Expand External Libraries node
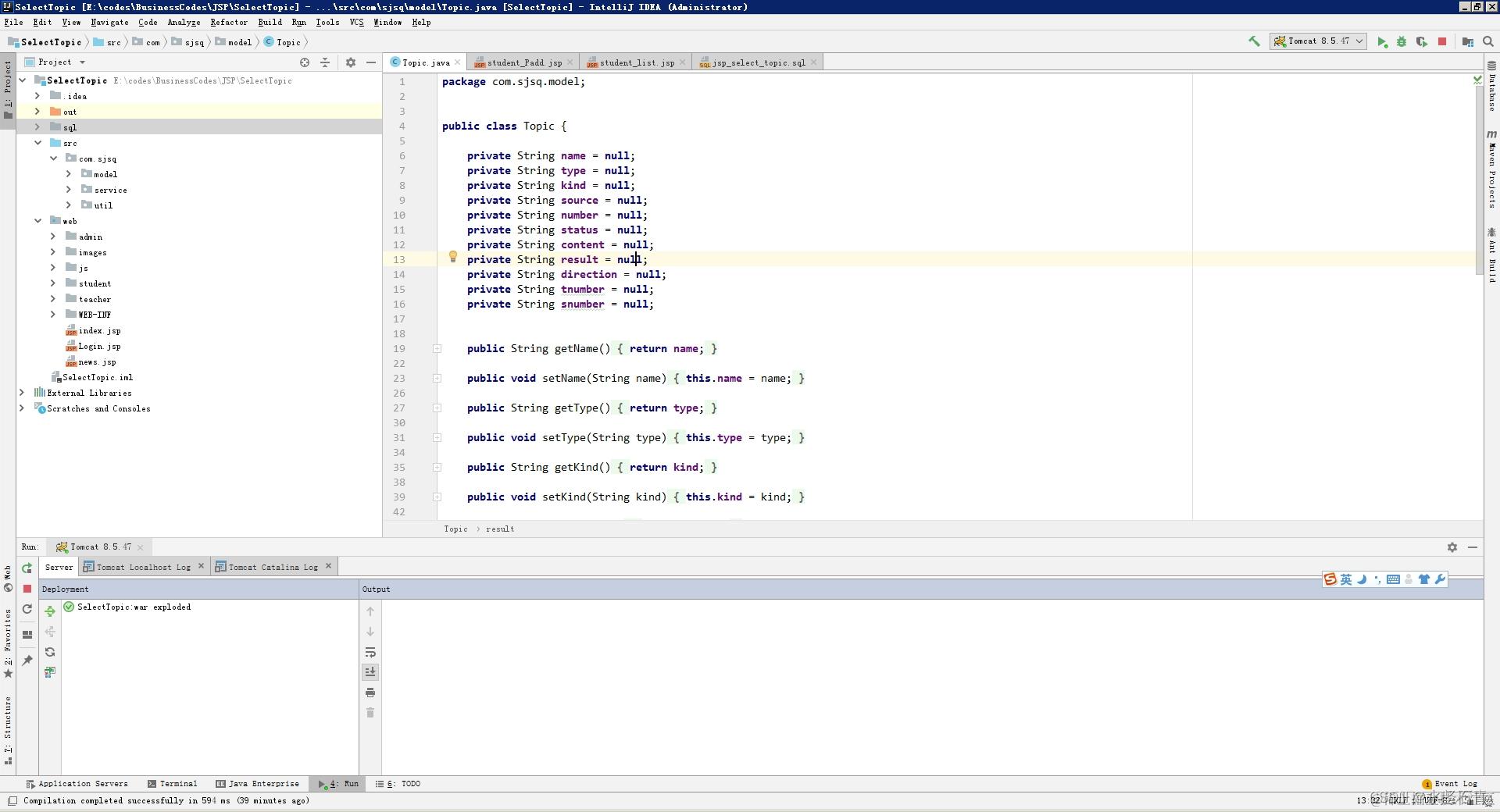1500x812 pixels. pyautogui.click(x=22, y=393)
